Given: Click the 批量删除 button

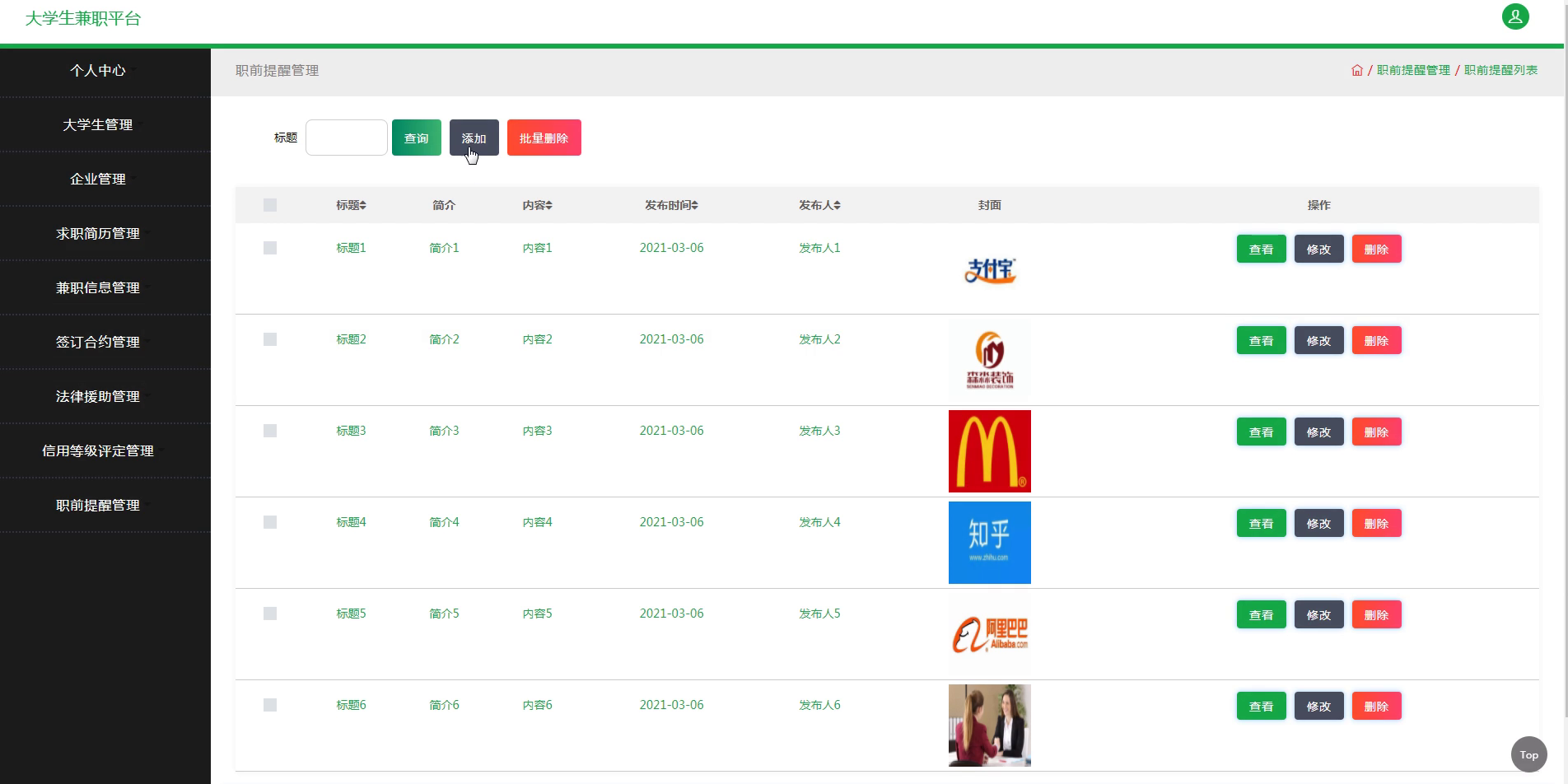Looking at the screenshot, I should (544, 138).
